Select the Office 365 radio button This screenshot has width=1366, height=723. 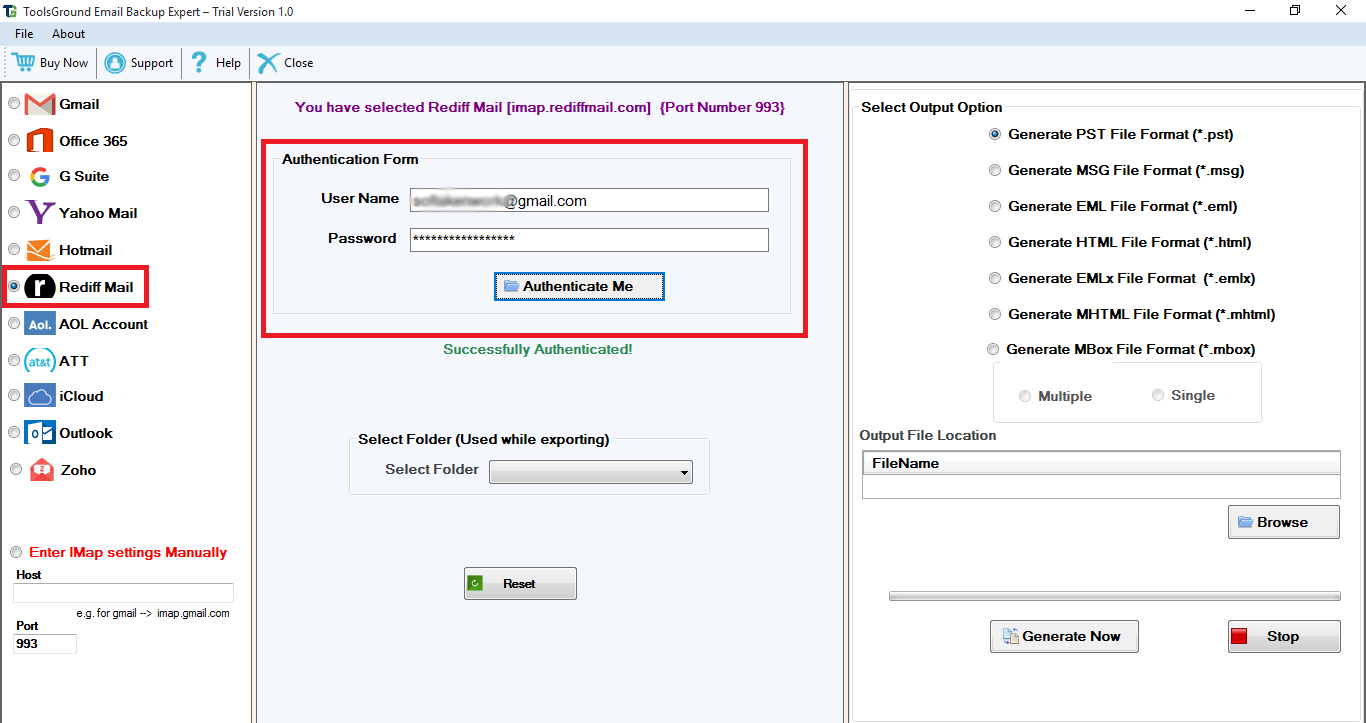pos(14,140)
